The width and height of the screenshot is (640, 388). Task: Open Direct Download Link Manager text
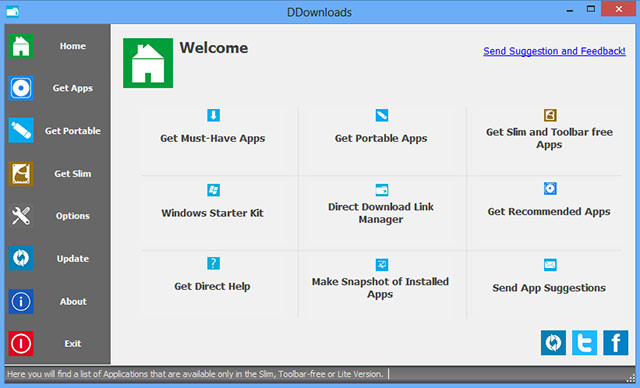coord(381,213)
